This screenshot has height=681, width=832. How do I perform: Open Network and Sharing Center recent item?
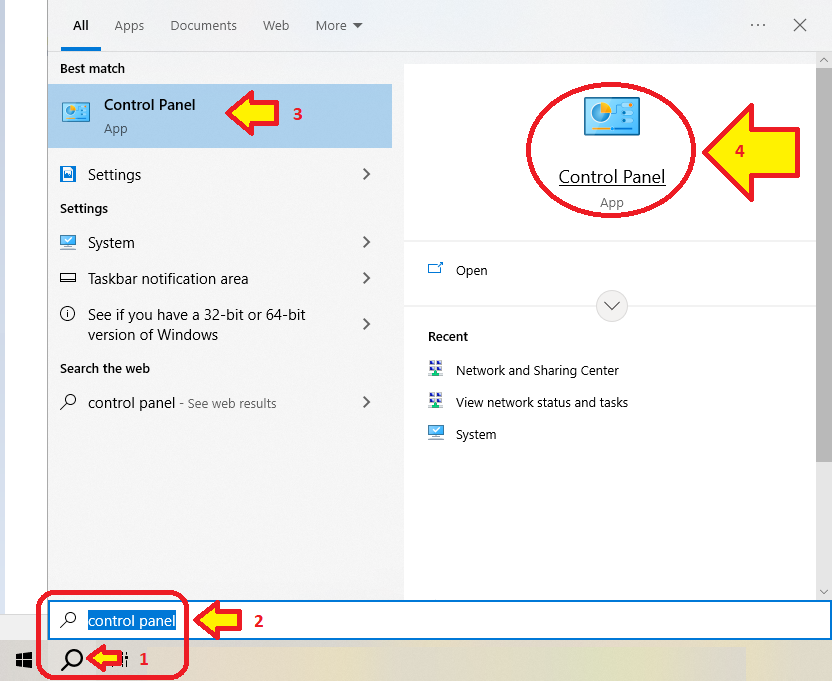(537, 370)
